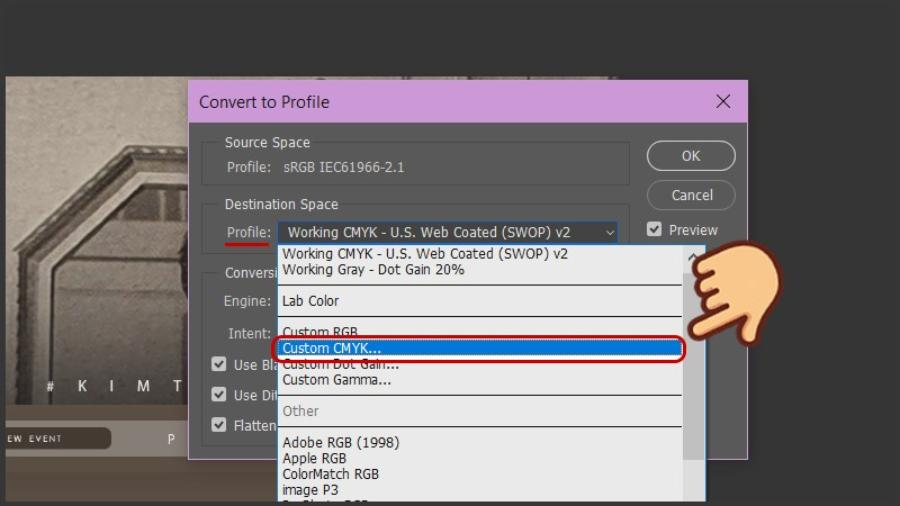Pick the image P3 profile
The width and height of the screenshot is (900, 506).
310,490
